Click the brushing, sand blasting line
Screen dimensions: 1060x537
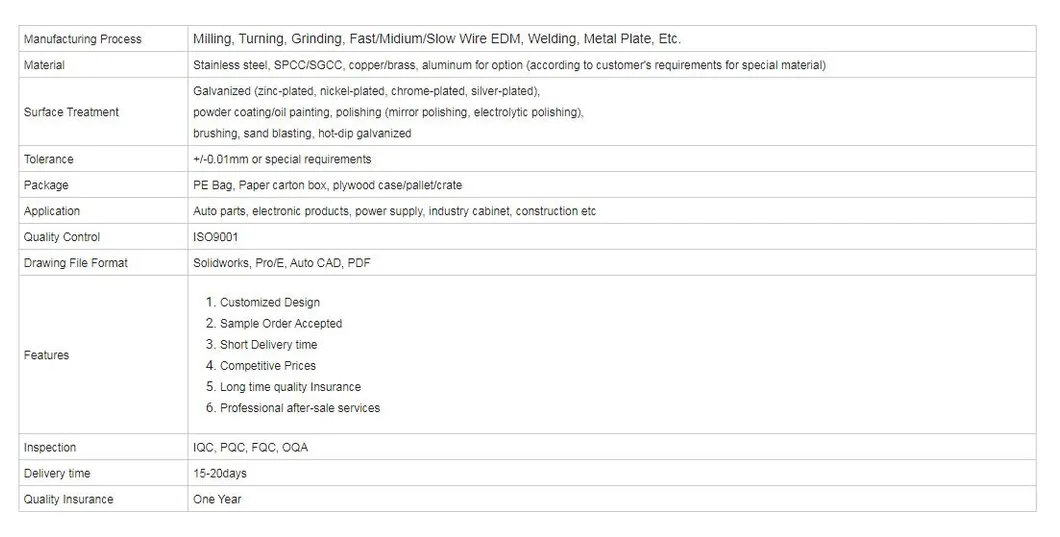click(x=302, y=133)
